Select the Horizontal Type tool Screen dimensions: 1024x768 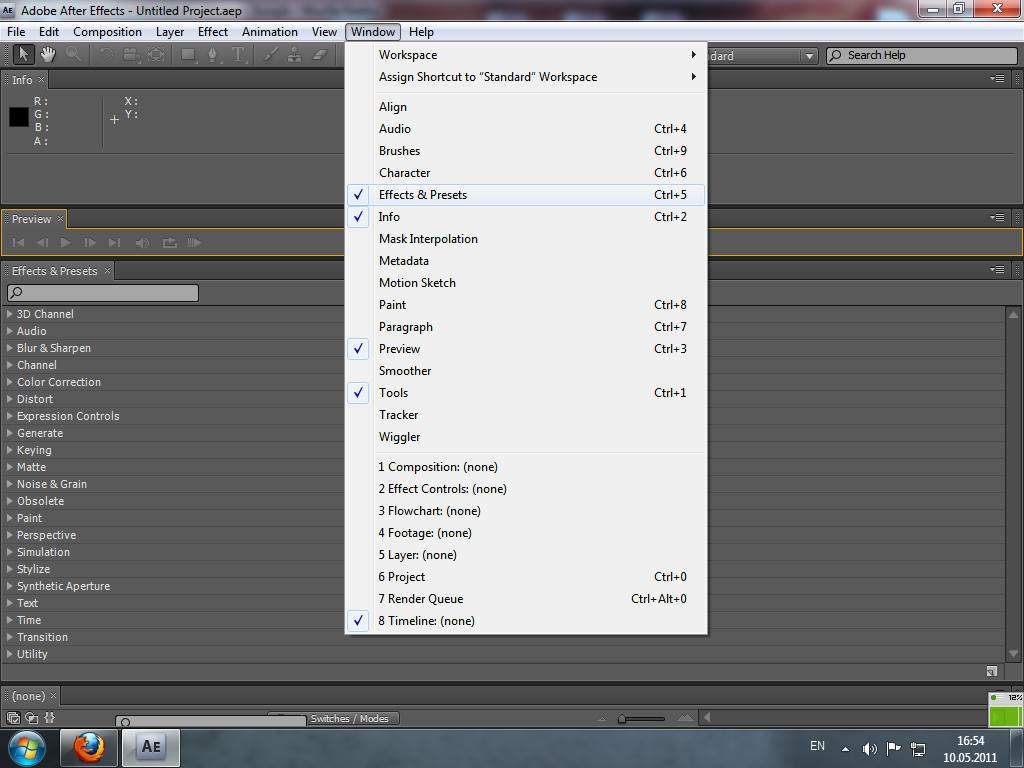238,55
